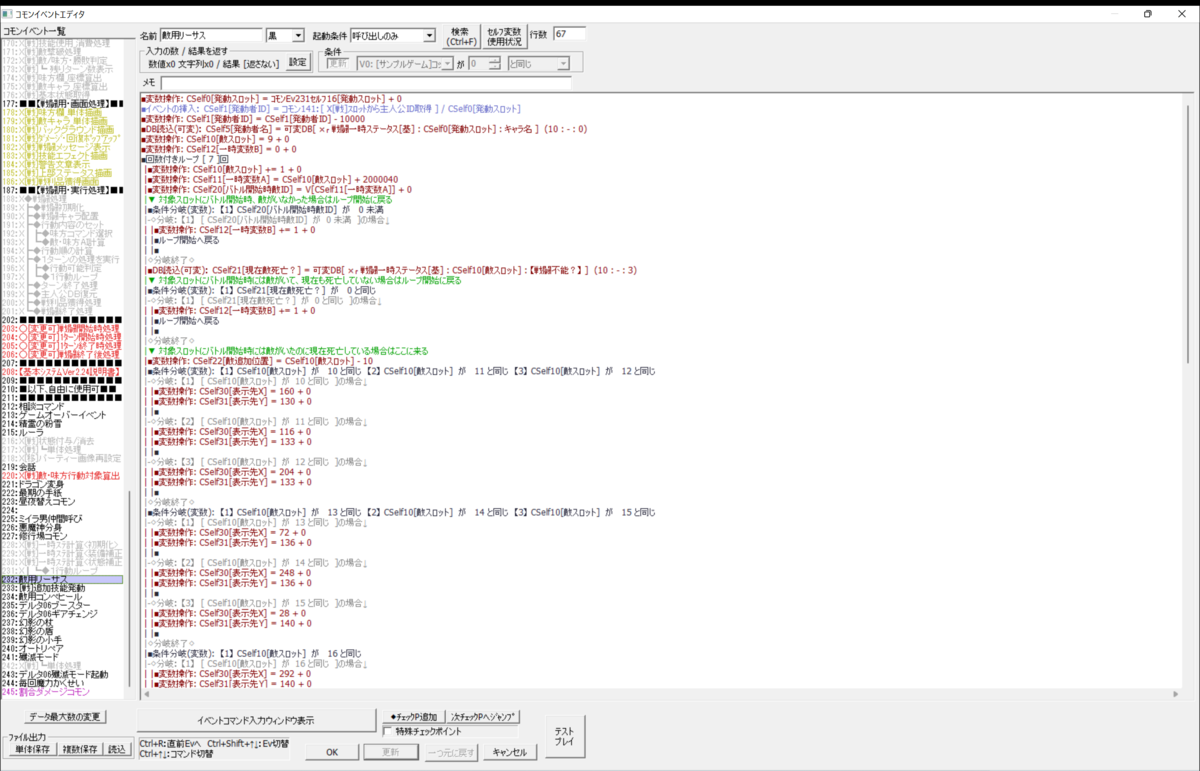Select common event 237 幻影の杖
The width and height of the screenshot is (1200, 771).
click(63, 623)
